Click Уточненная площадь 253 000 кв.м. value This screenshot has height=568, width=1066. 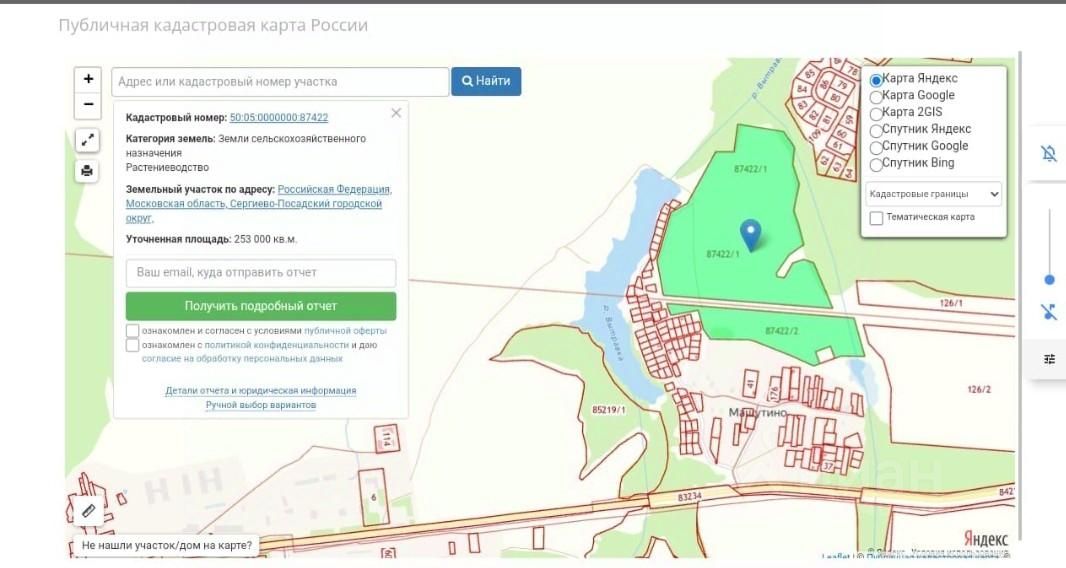pyautogui.click(x=266, y=239)
